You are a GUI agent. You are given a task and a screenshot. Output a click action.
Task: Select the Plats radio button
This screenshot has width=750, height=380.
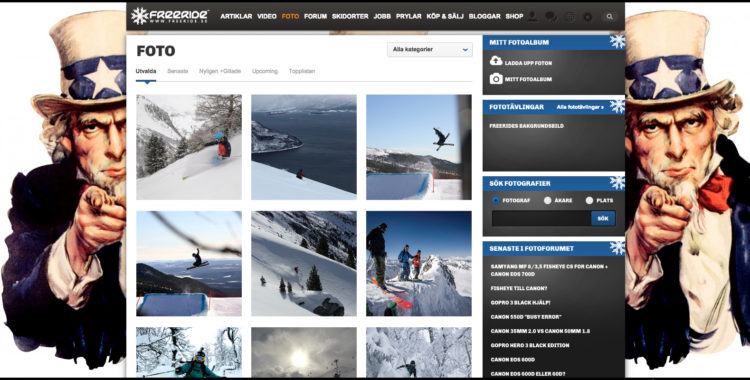(x=589, y=201)
